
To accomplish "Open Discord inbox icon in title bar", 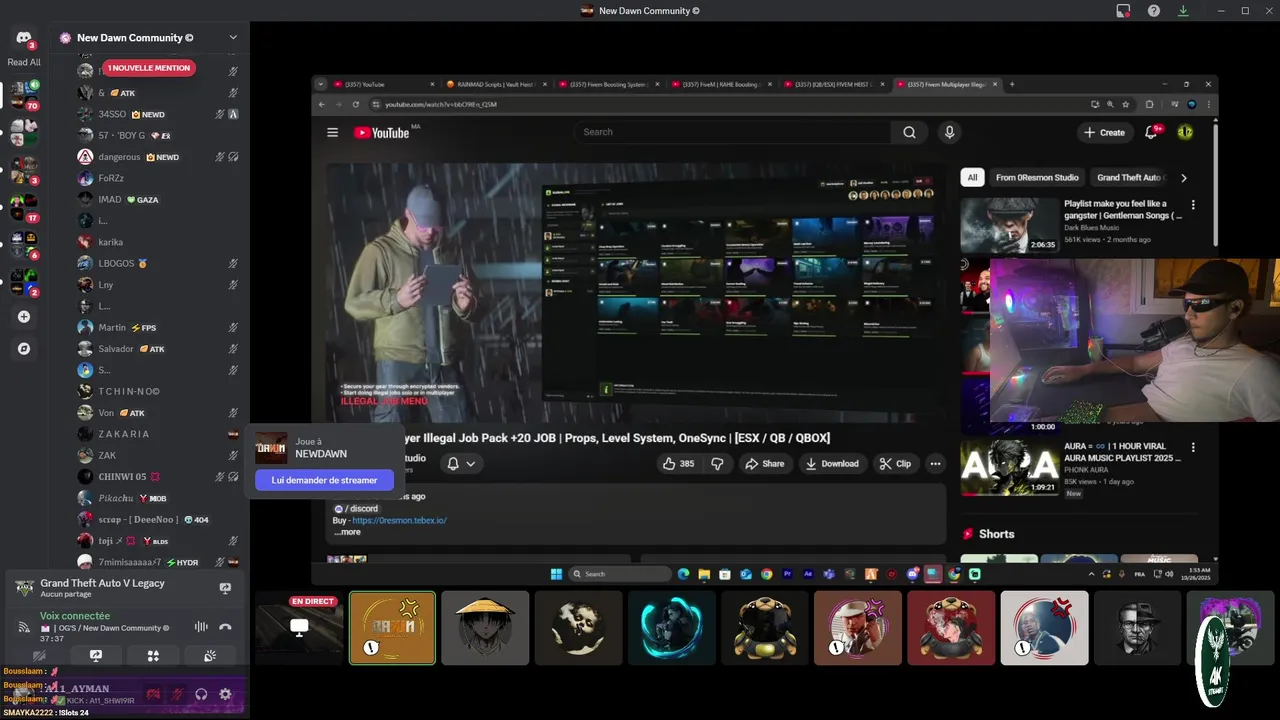I will click(1123, 11).
